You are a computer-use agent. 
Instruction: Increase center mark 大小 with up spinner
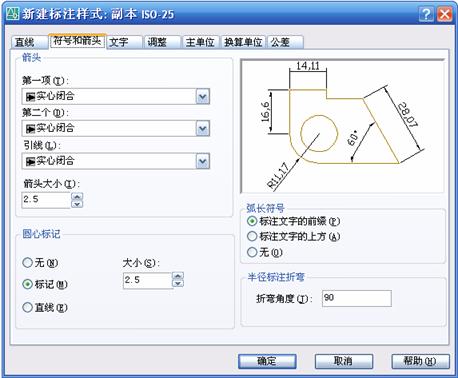(178, 276)
